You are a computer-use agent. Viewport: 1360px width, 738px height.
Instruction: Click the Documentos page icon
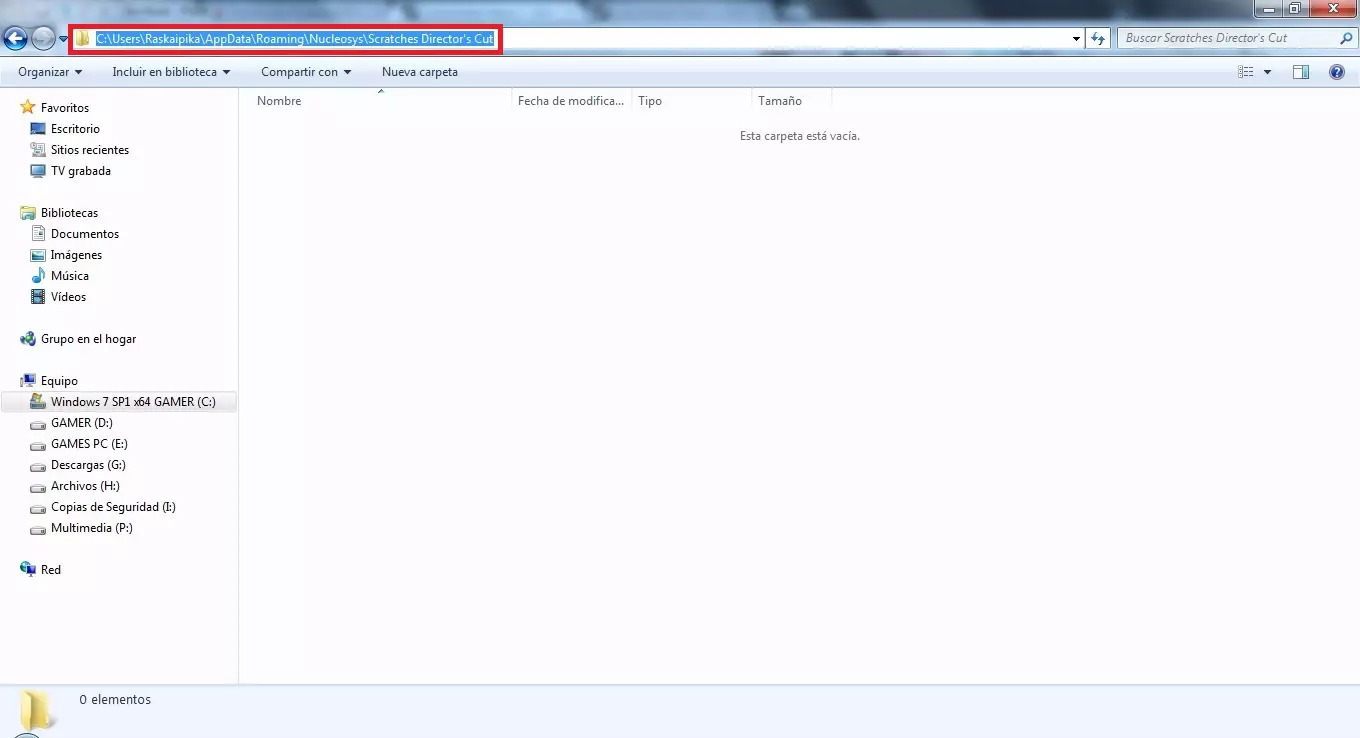(x=38, y=234)
